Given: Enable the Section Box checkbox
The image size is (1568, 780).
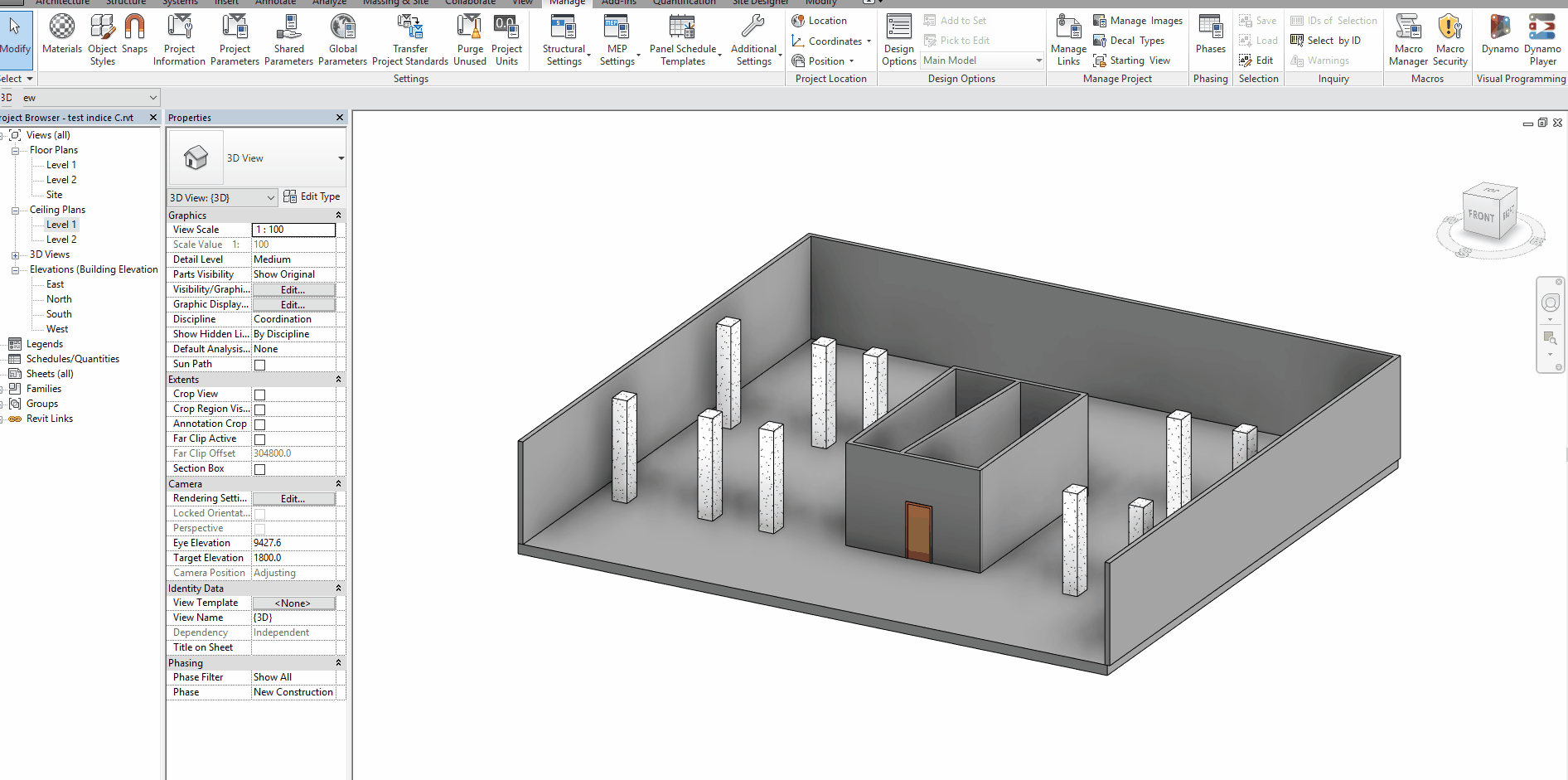Looking at the screenshot, I should coord(259,469).
